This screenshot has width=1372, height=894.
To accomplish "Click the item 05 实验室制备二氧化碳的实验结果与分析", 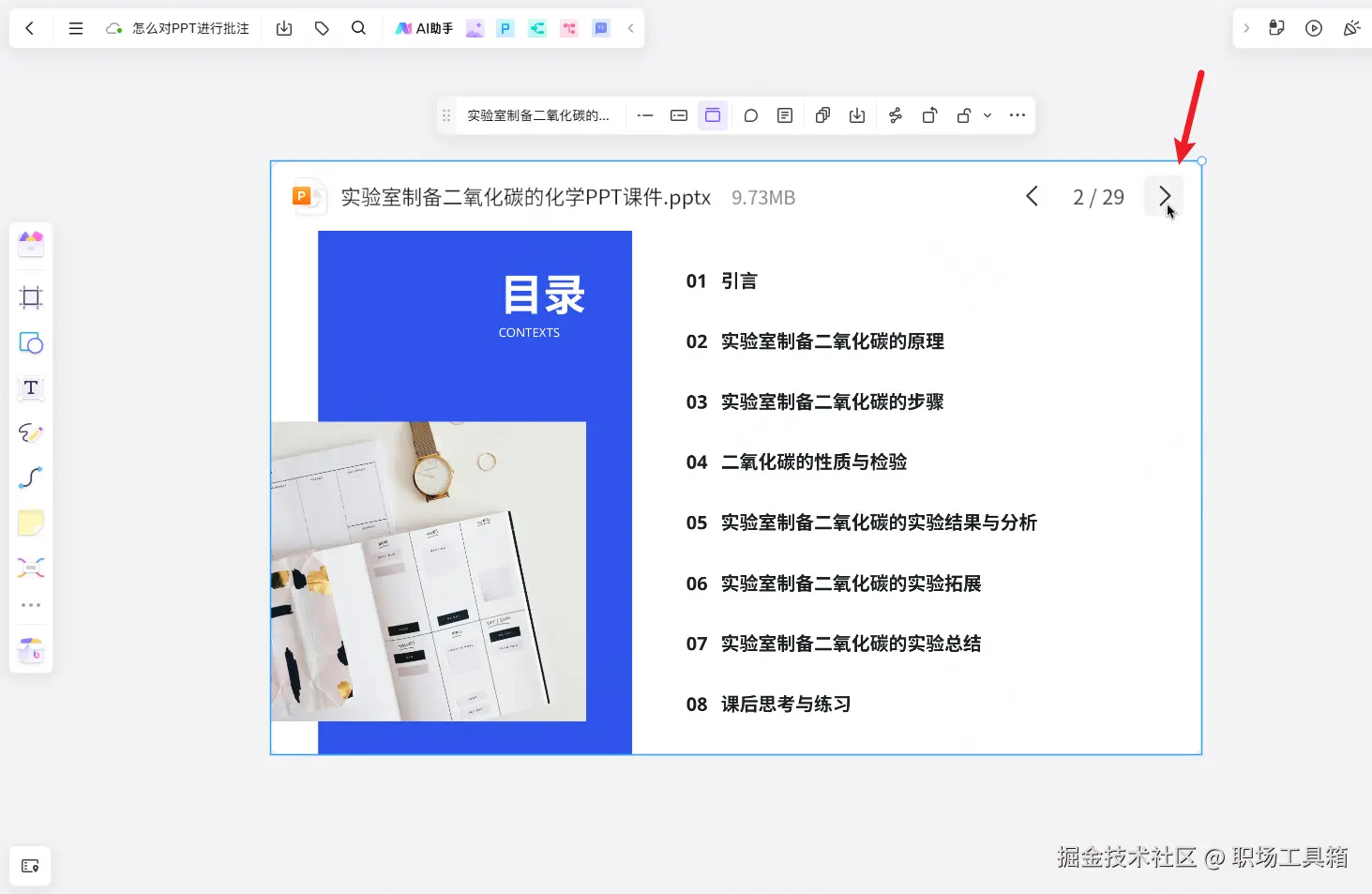I will coord(861,523).
